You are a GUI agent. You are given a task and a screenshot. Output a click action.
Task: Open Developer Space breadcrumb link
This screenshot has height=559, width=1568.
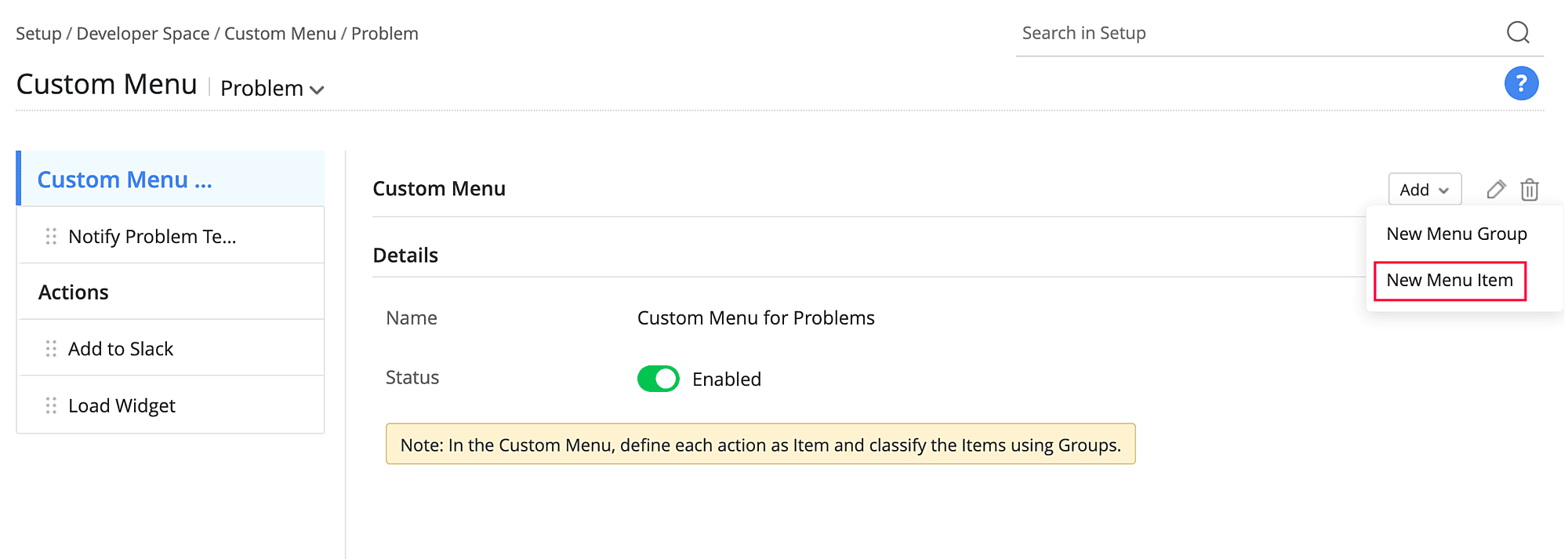143,34
